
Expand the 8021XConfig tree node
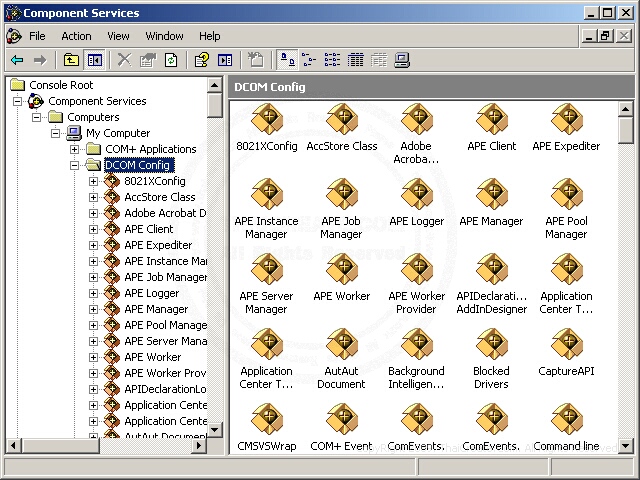[93, 181]
